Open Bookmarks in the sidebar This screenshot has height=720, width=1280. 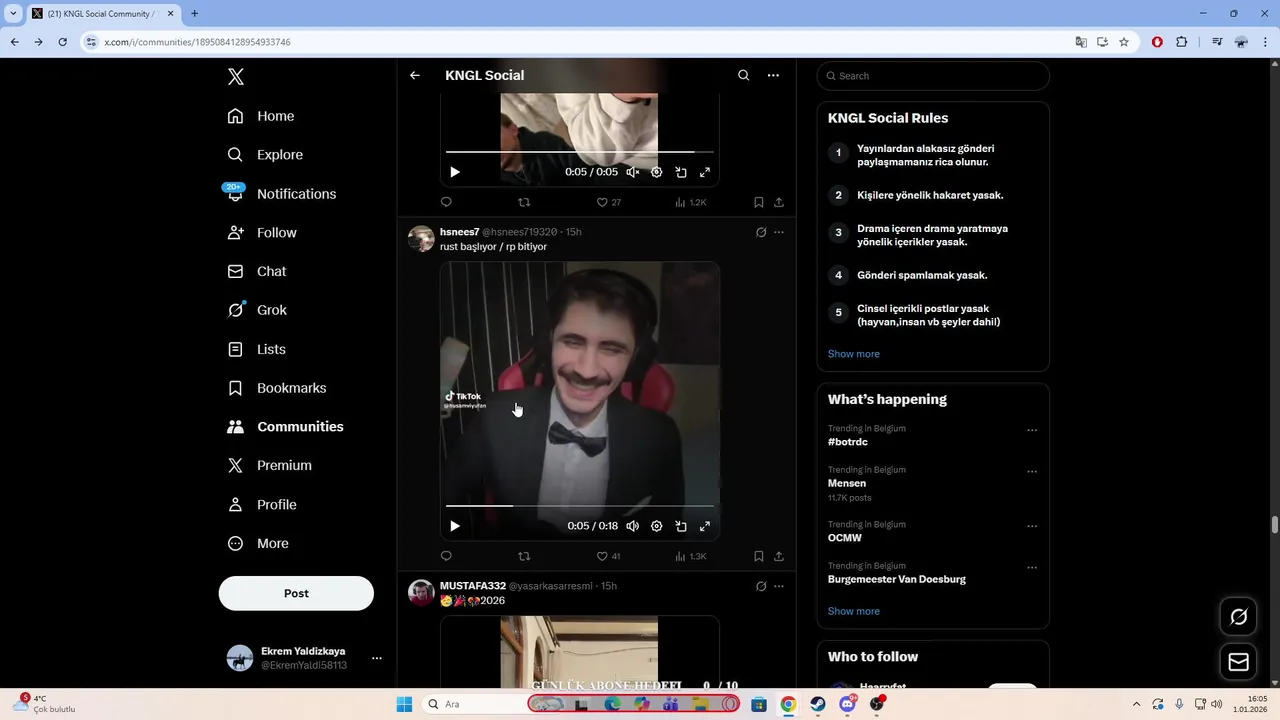coord(277,388)
